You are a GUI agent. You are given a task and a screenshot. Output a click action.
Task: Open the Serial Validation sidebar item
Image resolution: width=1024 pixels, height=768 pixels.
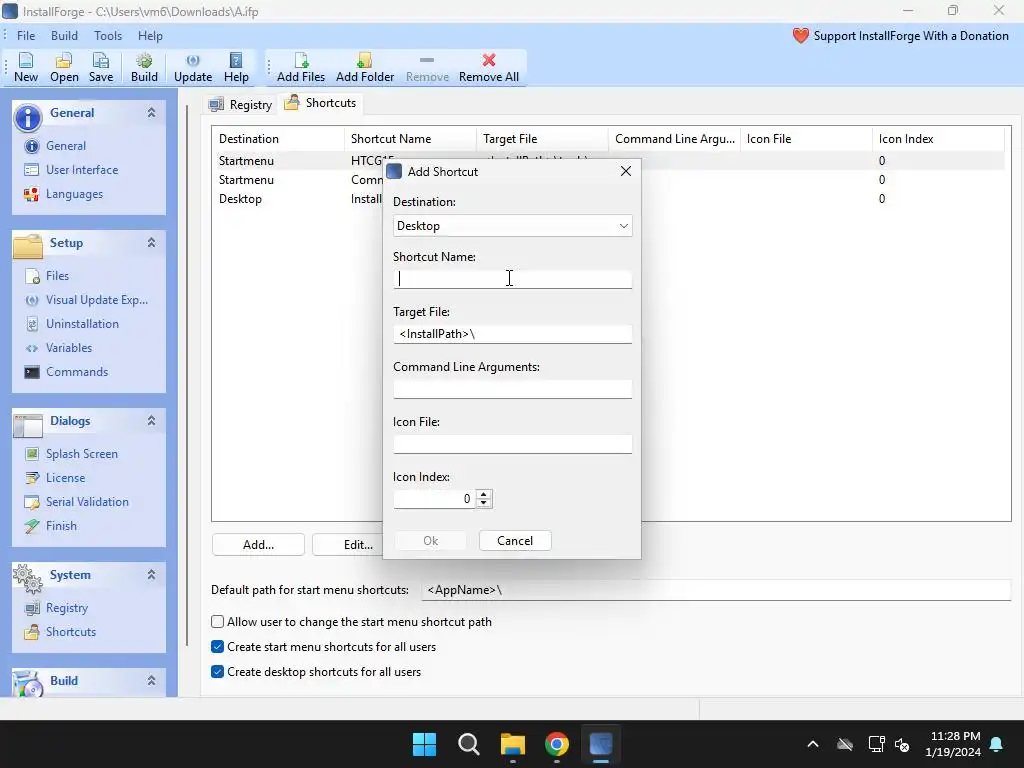coord(87,502)
